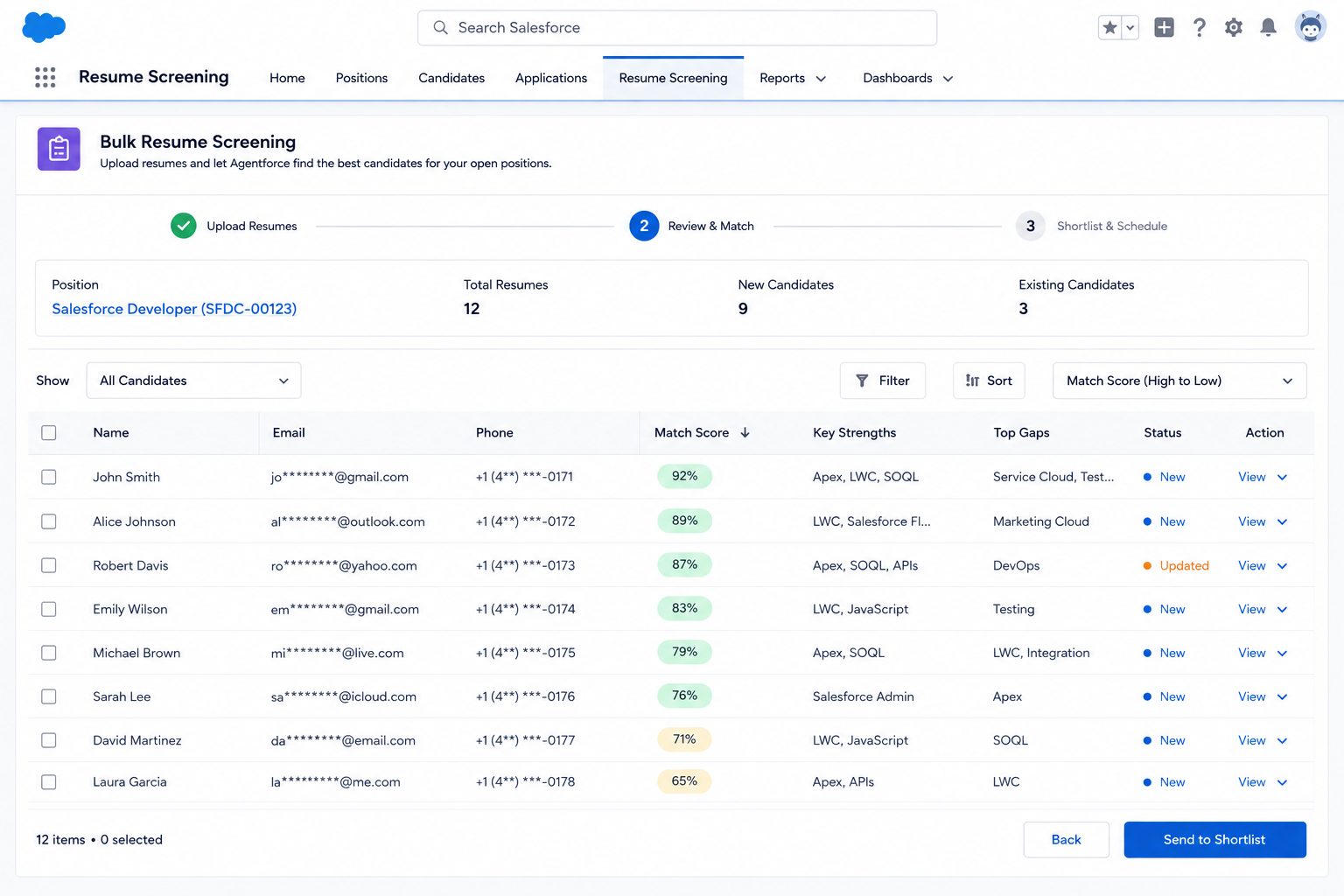Select the Robert Davis row checkbox

tap(49, 565)
